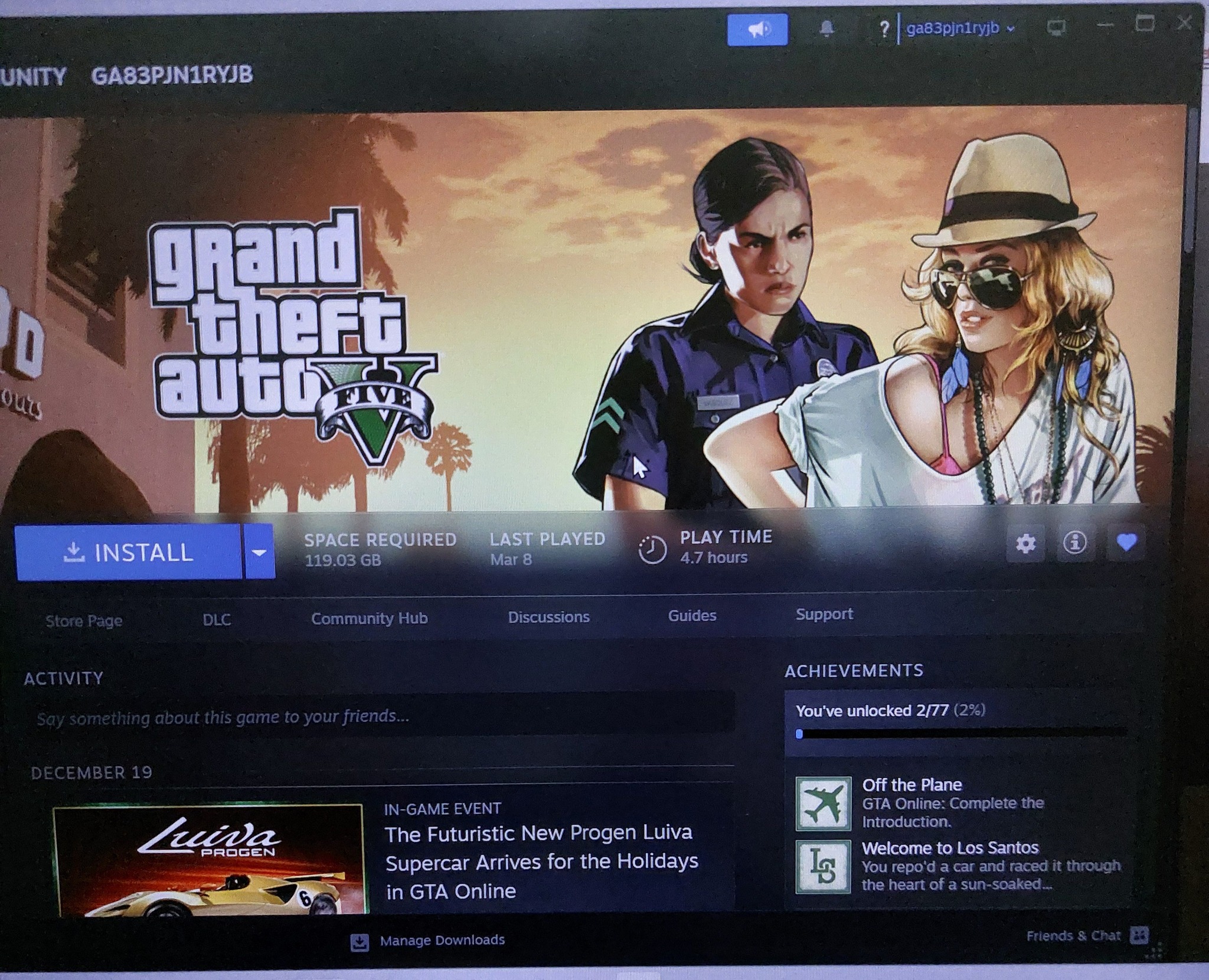
Task: Open the notifications bell
Action: click(827, 28)
